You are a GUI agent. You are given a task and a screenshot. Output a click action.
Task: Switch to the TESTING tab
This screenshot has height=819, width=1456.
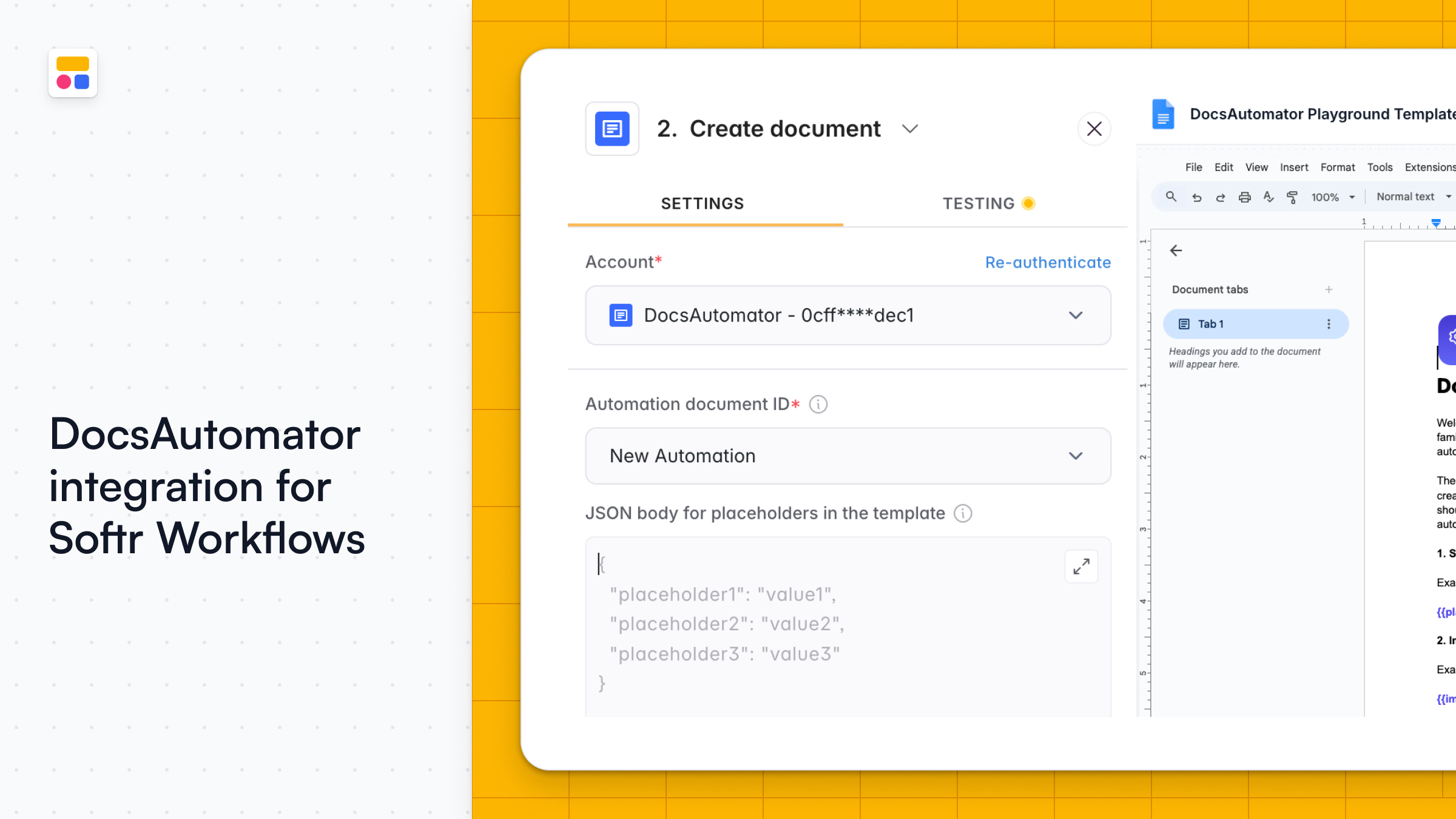point(979,204)
